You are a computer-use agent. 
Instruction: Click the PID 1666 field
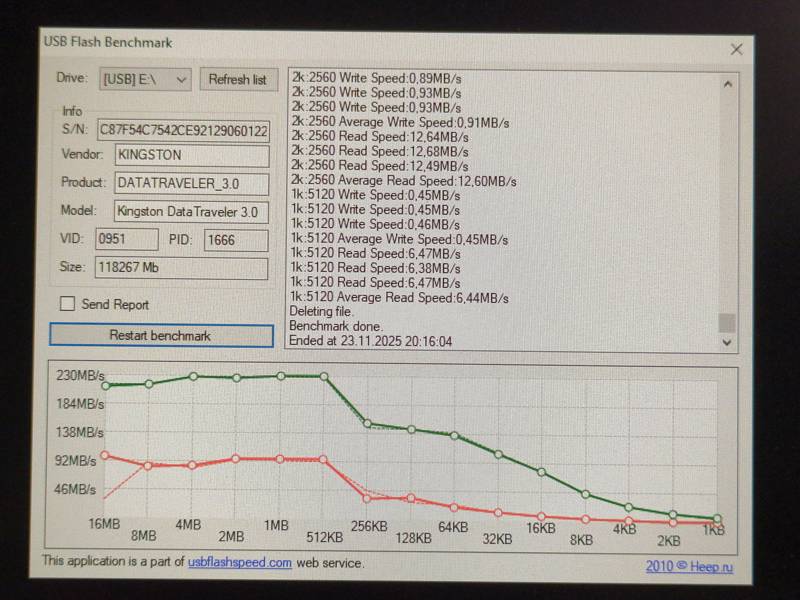236,240
